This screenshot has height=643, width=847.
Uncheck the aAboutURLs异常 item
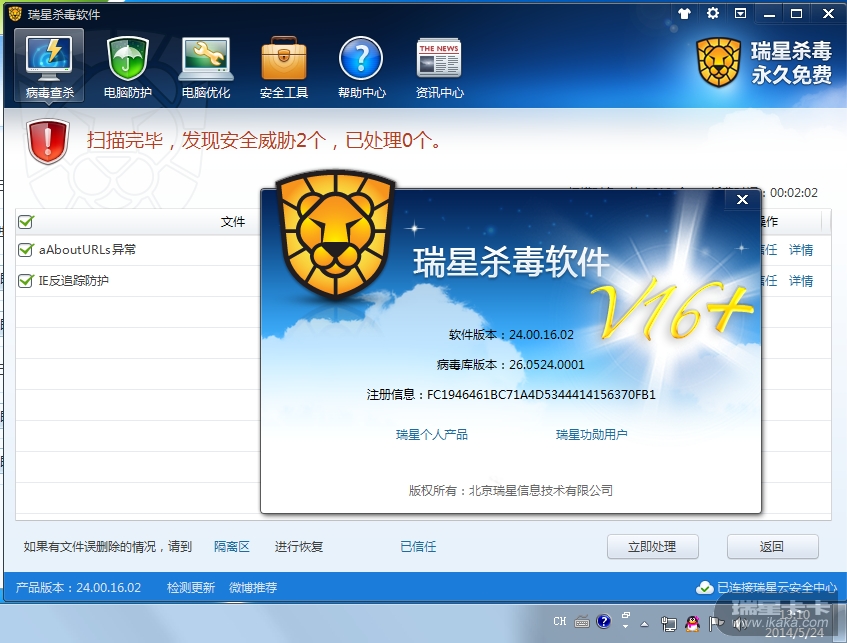pos(25,250)
